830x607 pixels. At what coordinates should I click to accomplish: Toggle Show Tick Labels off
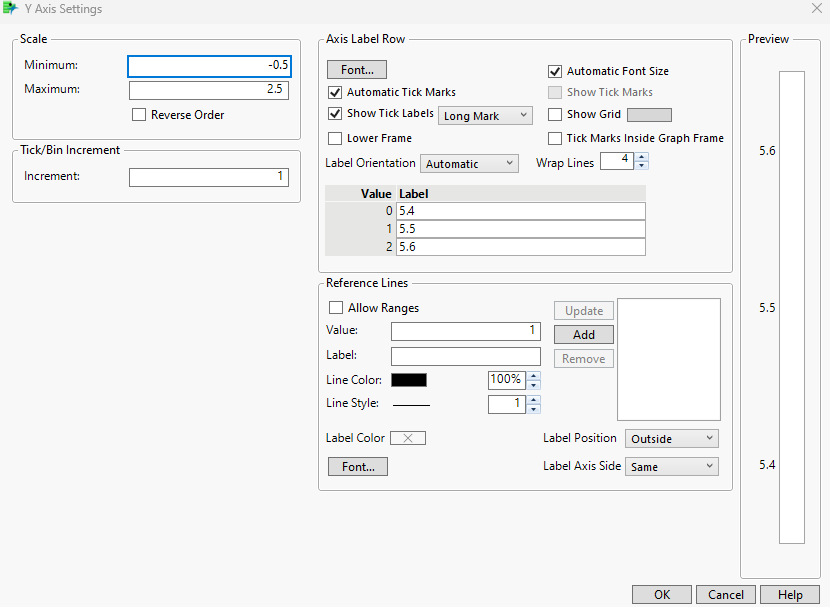point(335,114)
